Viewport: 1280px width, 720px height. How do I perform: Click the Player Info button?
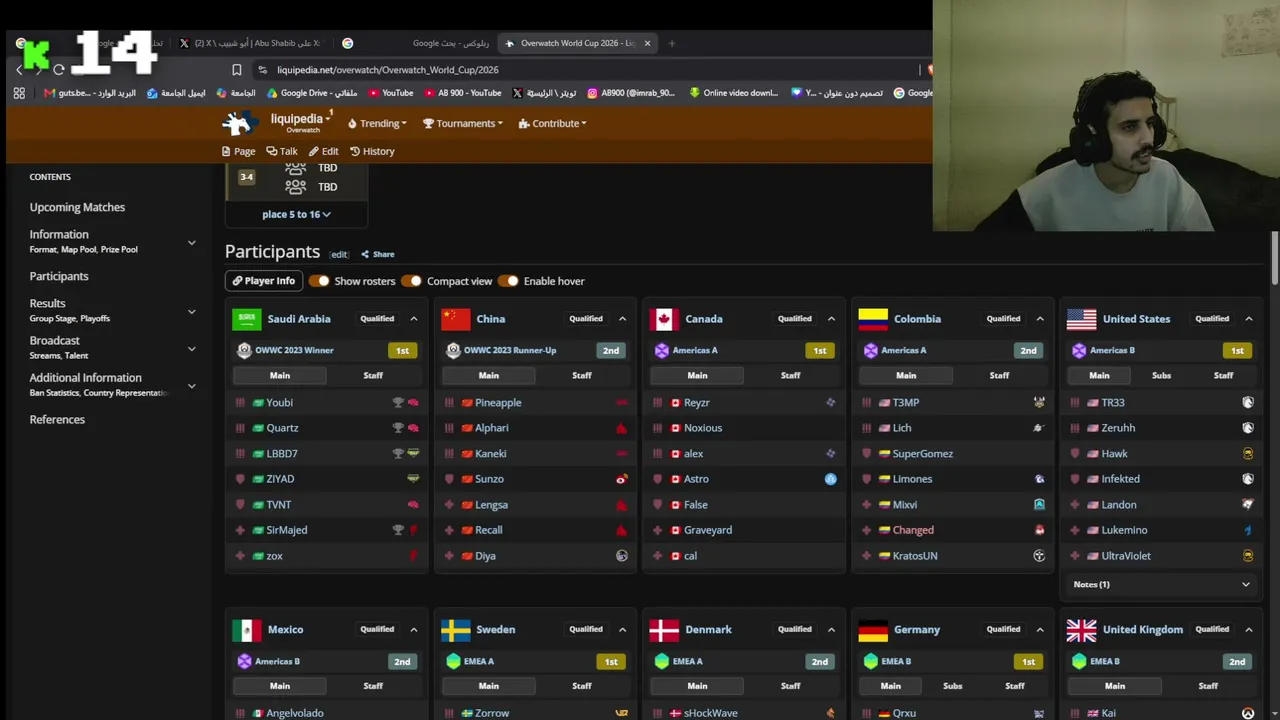(264, 281)
